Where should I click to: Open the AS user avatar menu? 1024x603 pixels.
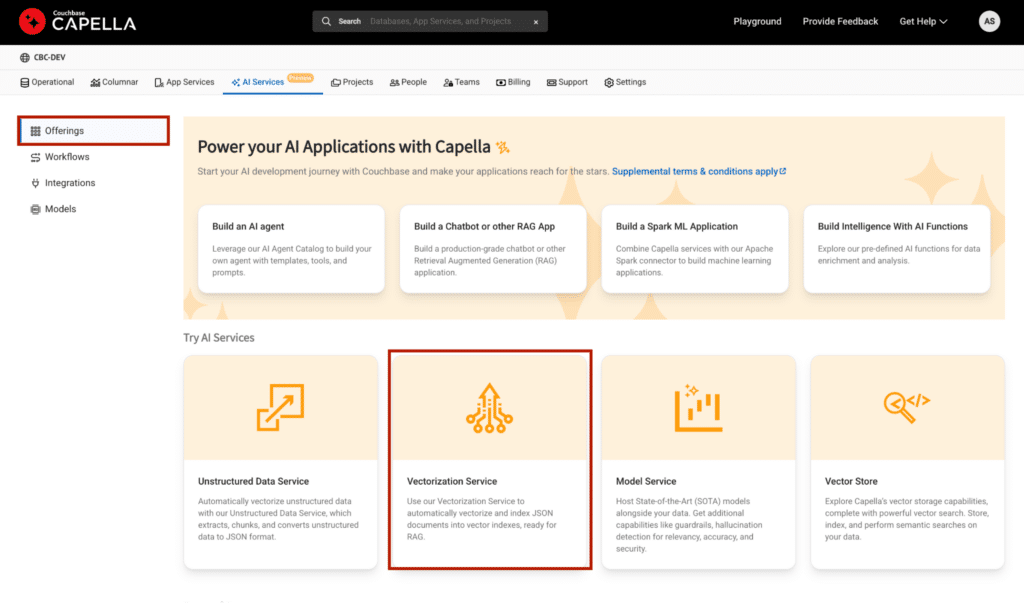[989, 22]
